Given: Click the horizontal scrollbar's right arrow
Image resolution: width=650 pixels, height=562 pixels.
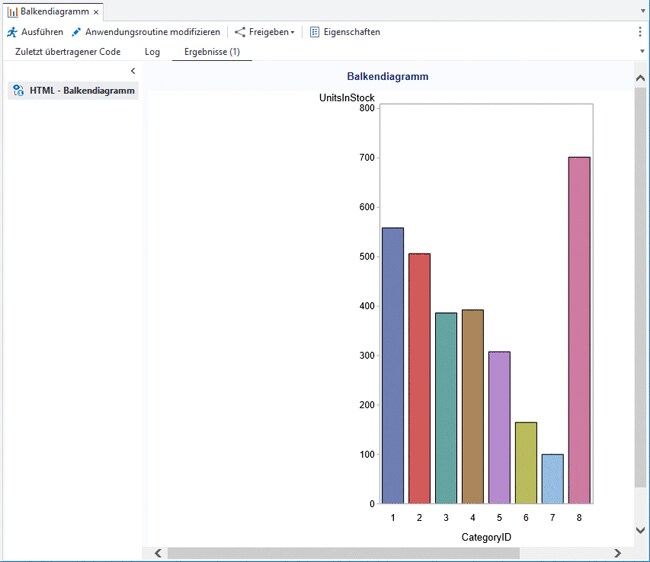Looking at the screenshot, I should click(x=618, y=553).
